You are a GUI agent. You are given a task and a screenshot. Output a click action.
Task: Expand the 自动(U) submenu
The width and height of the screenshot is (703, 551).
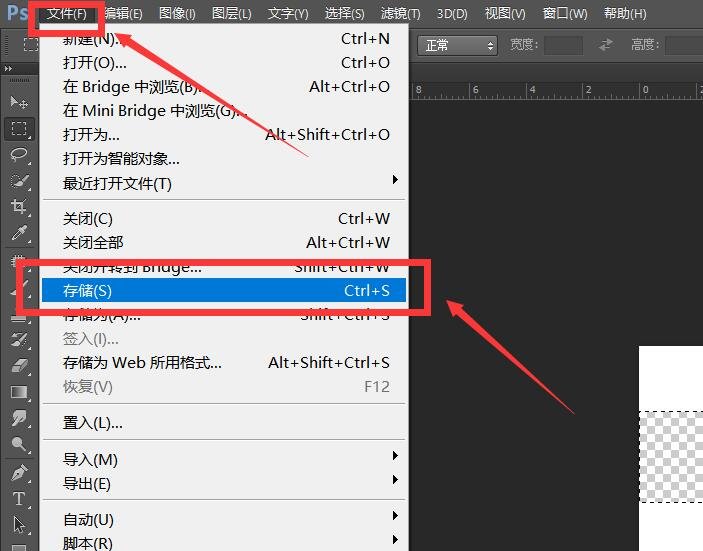223,519
